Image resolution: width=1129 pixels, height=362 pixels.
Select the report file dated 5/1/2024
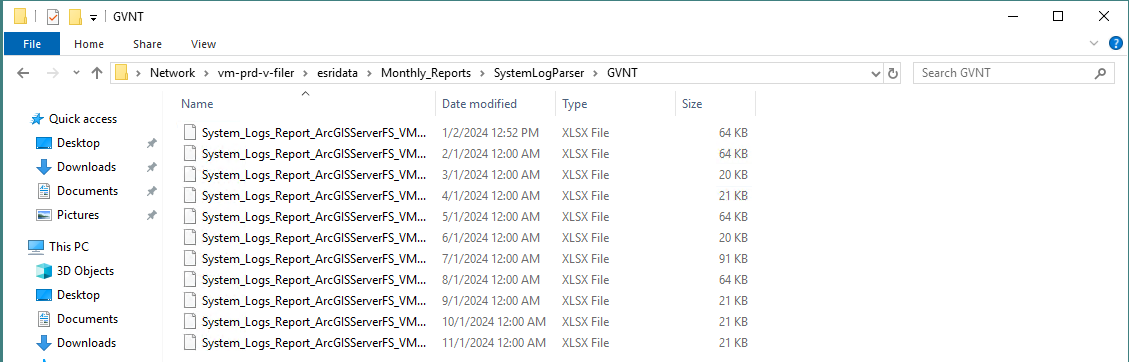click(x=466, y=216)
